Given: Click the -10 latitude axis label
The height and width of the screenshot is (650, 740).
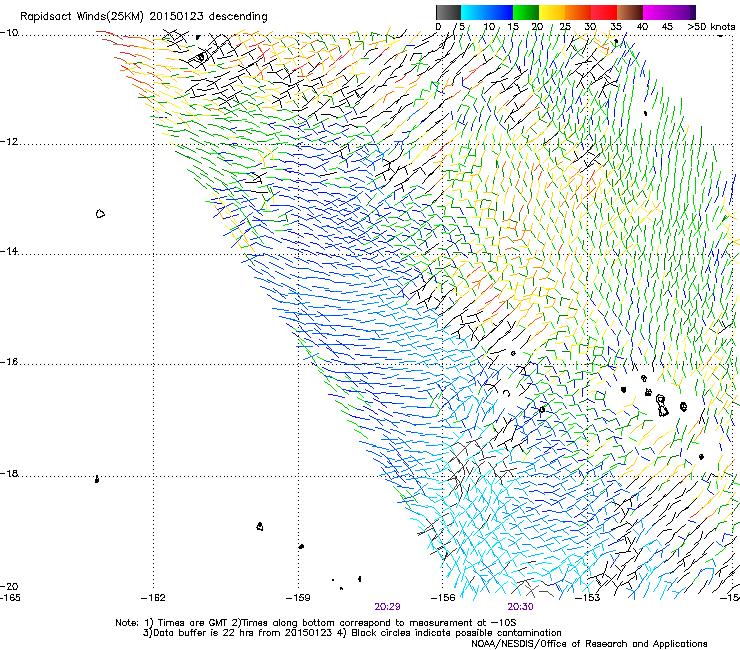Looking at the screenshot, I should pos(9,33).
